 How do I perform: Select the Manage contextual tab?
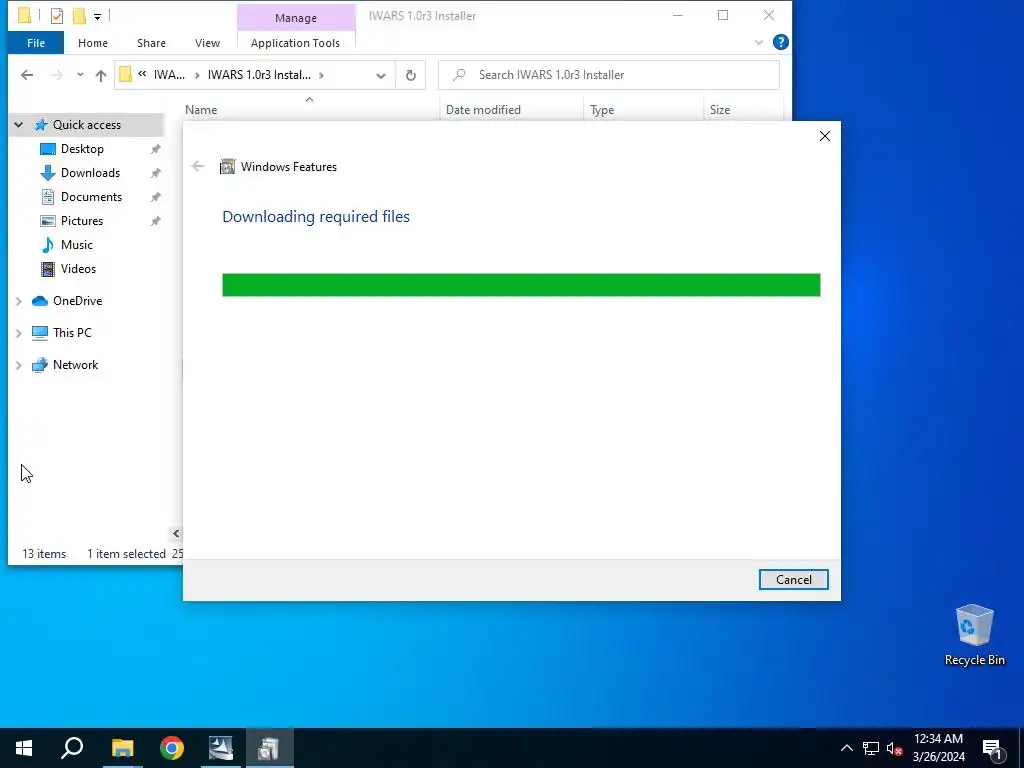(296, 18)
